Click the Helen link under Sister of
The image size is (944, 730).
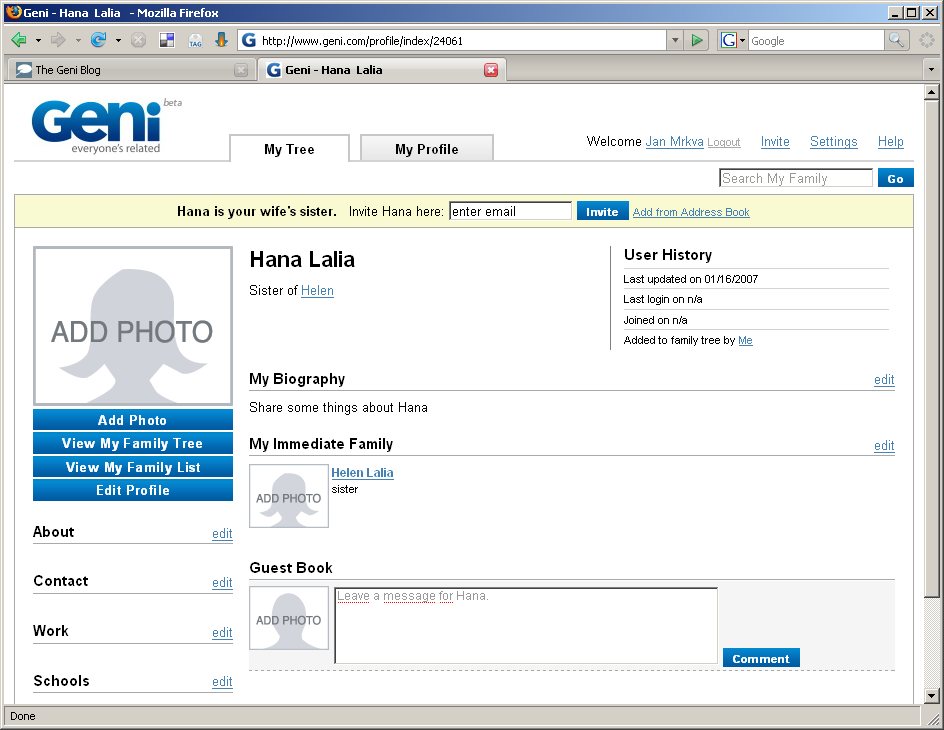click(x=317, y=290)
